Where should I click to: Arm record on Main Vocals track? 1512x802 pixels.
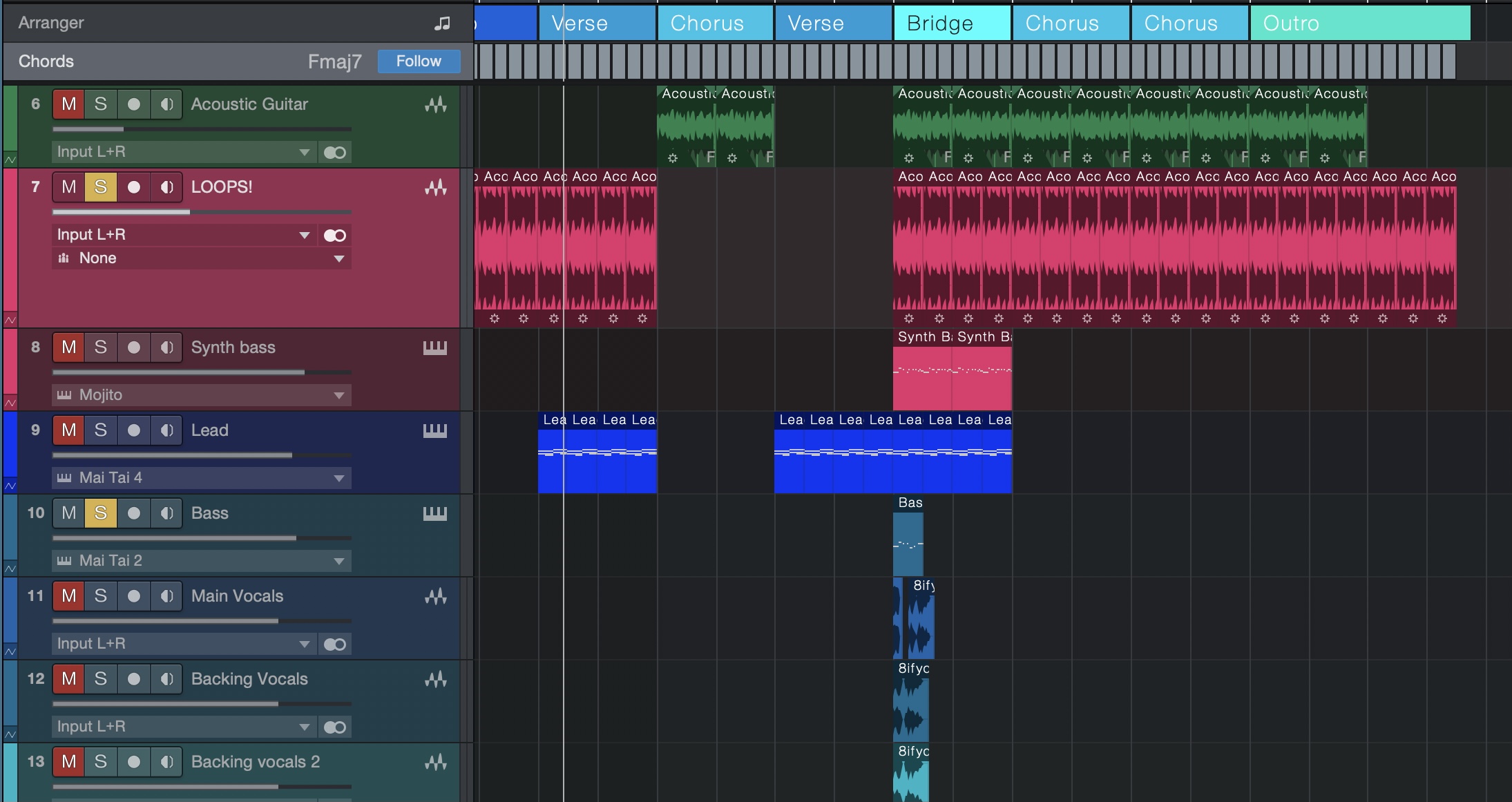coord(134,596)
